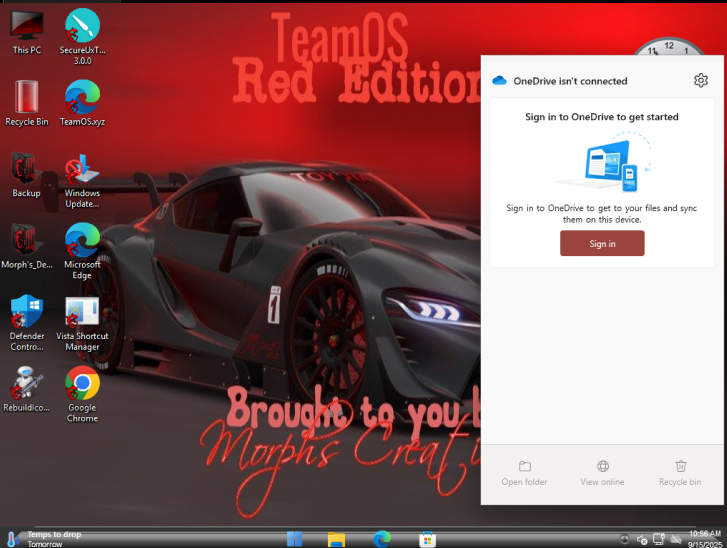The width and height of the screenshot is (727, 548).
Task: Click the OneDrive tray icon on taskbar
Action: point(676,540)
